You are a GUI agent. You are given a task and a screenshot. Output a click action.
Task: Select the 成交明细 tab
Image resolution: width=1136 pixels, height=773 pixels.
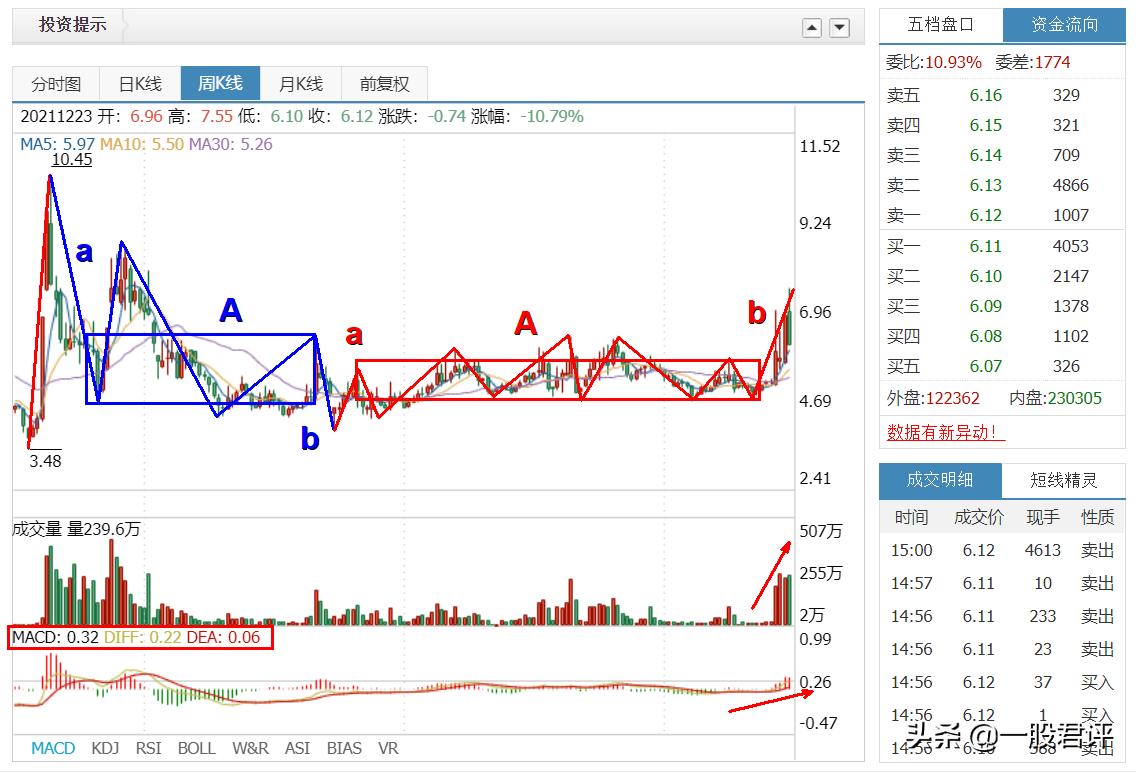pyautogui.click(x=940, y=480)
